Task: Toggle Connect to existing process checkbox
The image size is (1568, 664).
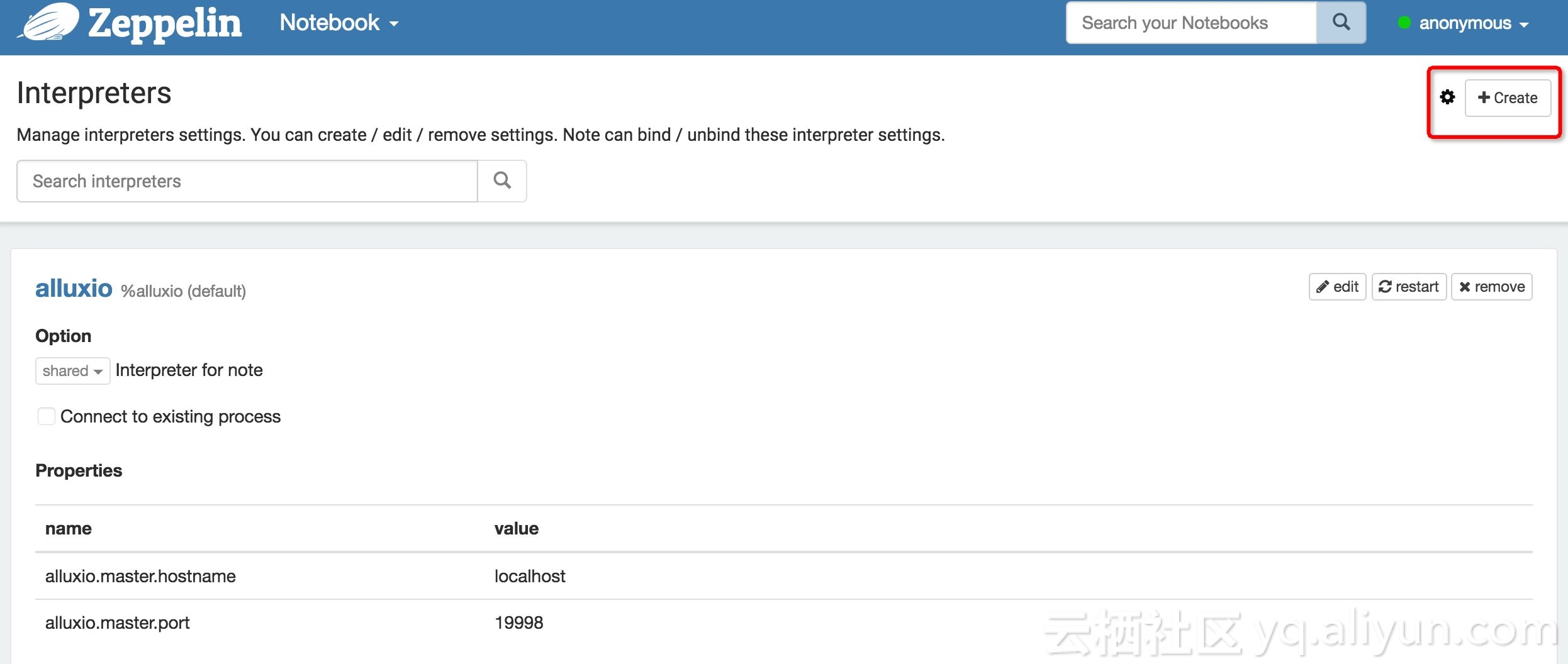Action: tap(47, 416)
